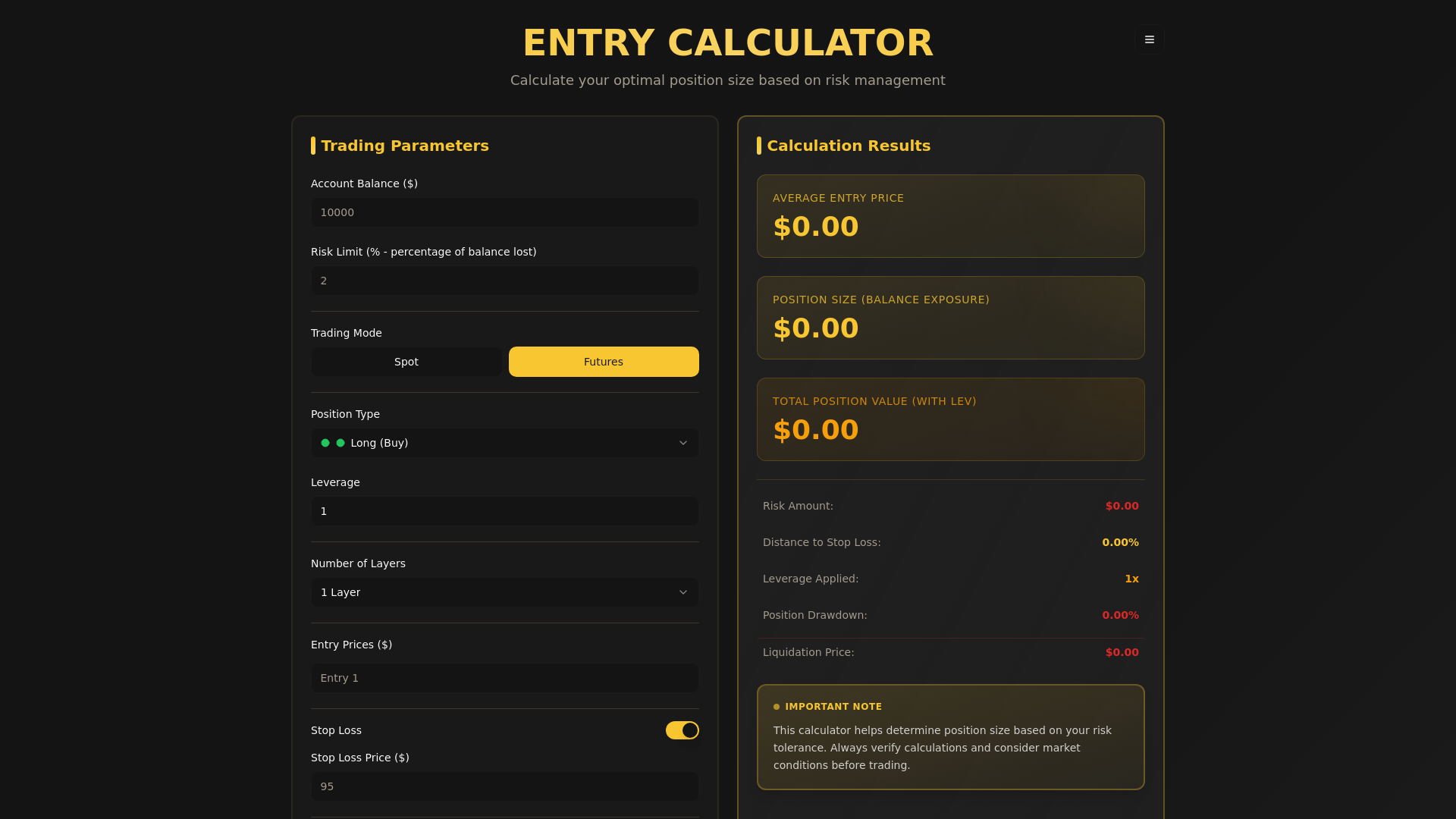Click the Entry 1 price field
1456x819 pixels.
504,678
